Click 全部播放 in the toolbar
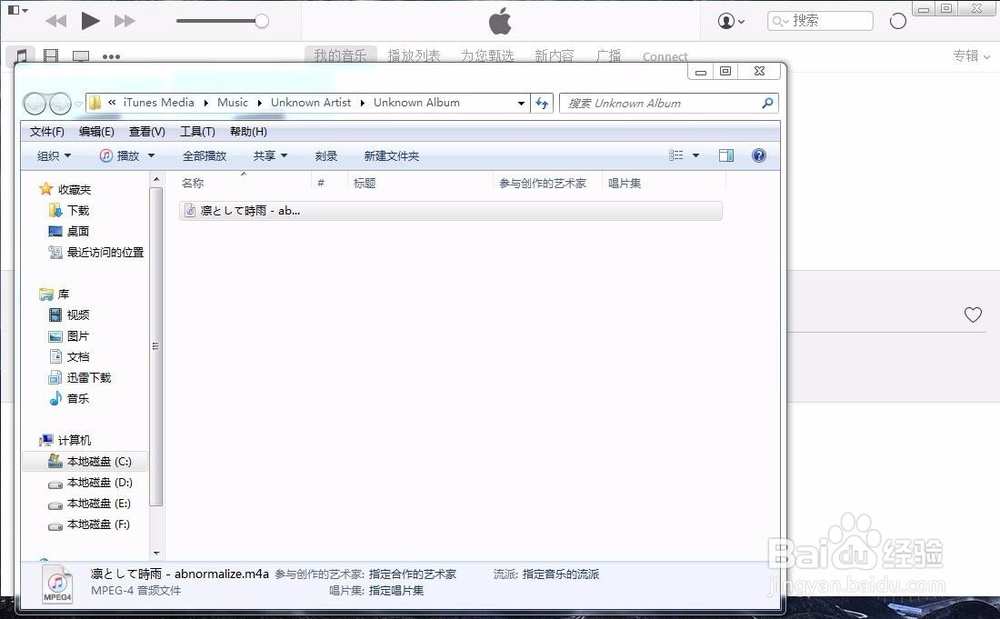Viewport: 1000px width, 619px height. point(204,156)
